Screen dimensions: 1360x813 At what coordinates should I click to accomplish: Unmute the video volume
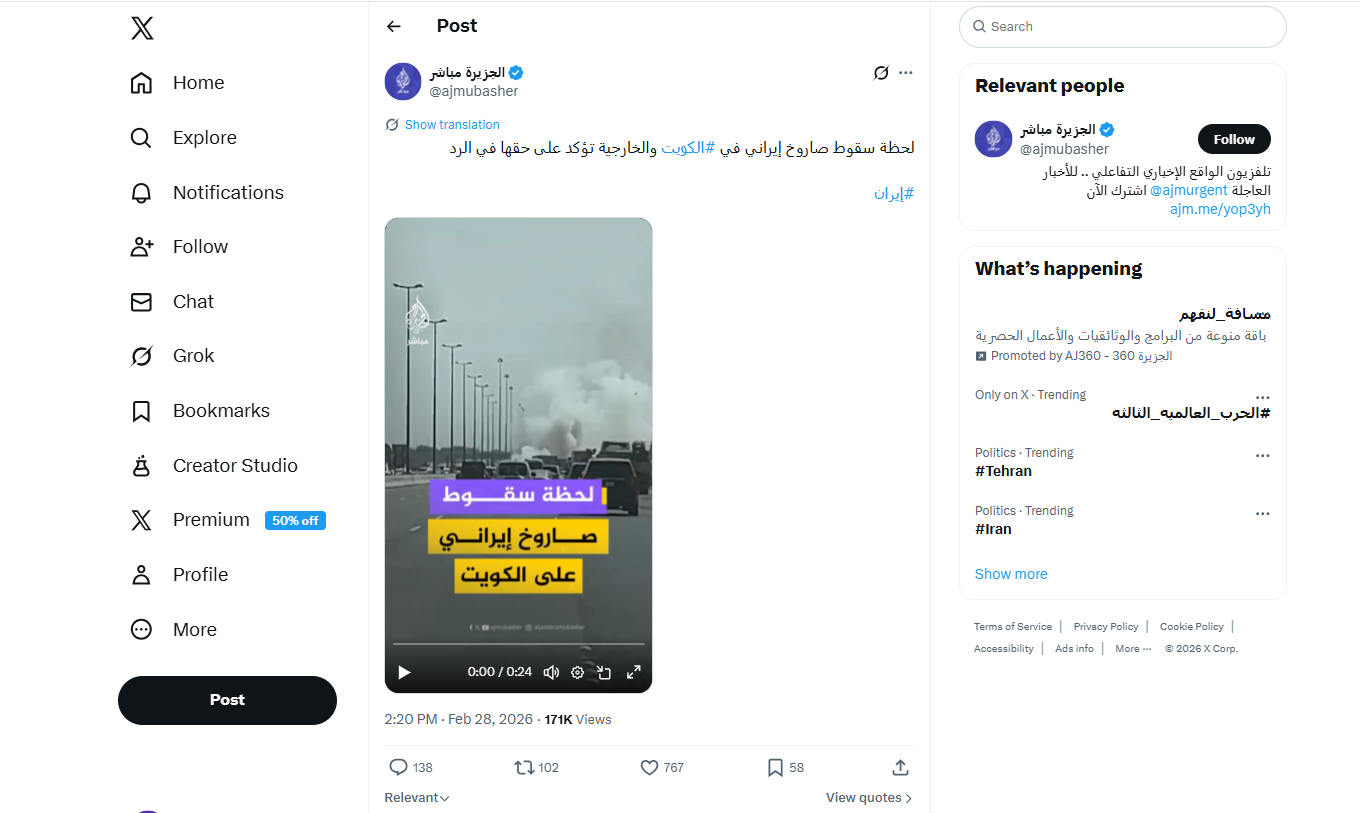coord(550,672)
